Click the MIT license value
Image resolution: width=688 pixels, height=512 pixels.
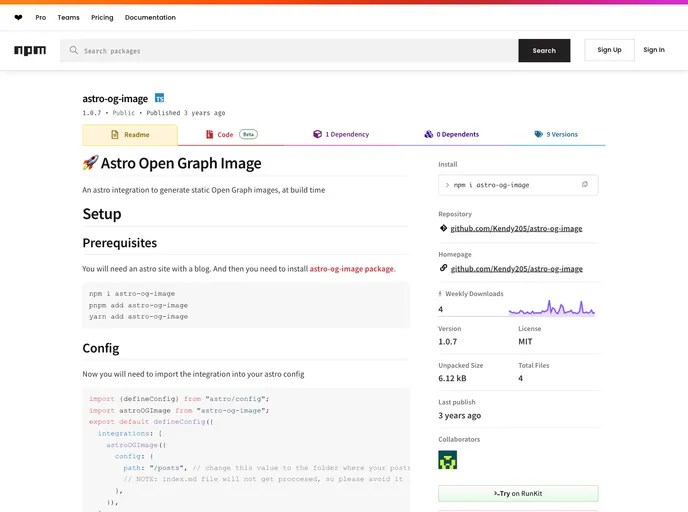[x=525, y=342]
